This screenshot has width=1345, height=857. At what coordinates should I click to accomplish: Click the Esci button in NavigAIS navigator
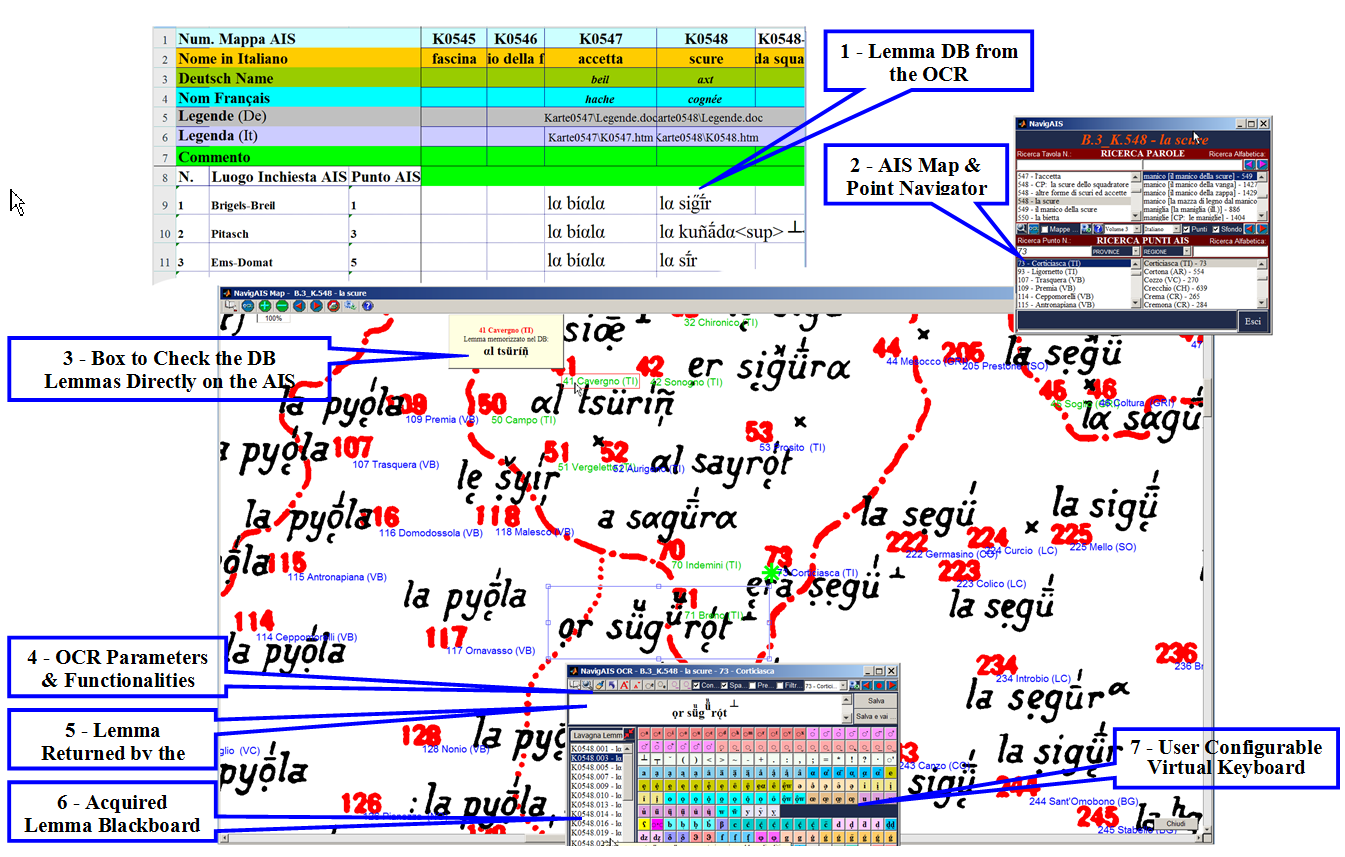point(1253,321)
